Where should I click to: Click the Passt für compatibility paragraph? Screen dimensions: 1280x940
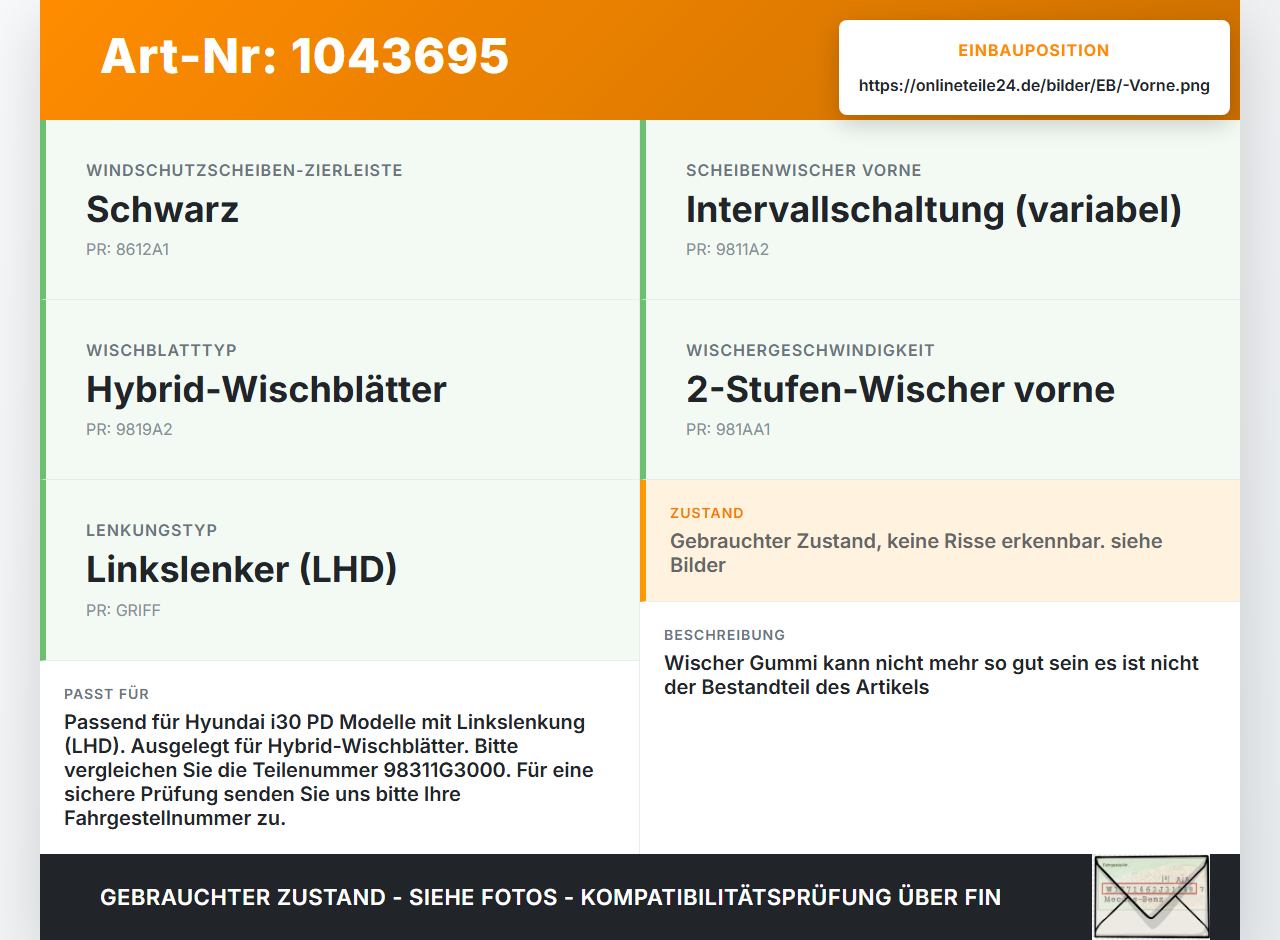pos(329,770)
